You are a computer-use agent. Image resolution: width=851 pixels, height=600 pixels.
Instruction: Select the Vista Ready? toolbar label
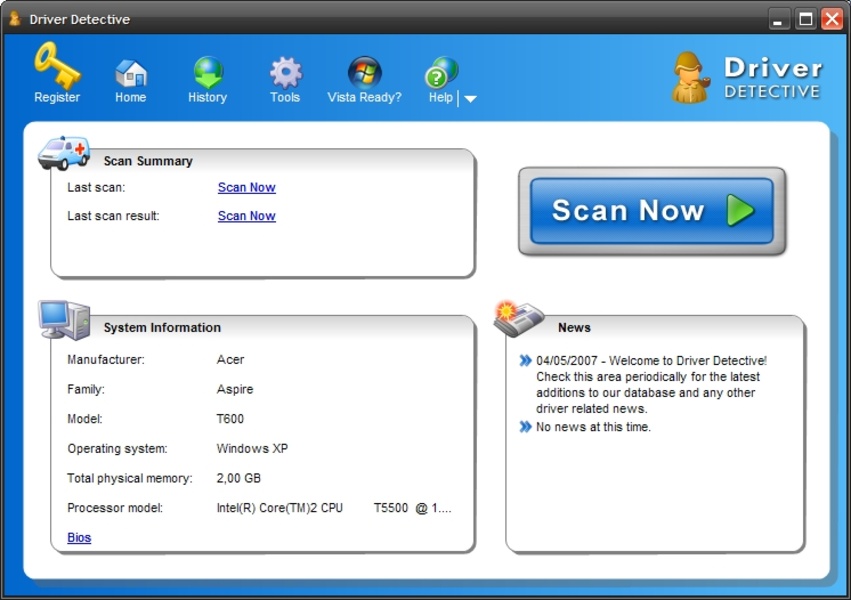[364, 98]
